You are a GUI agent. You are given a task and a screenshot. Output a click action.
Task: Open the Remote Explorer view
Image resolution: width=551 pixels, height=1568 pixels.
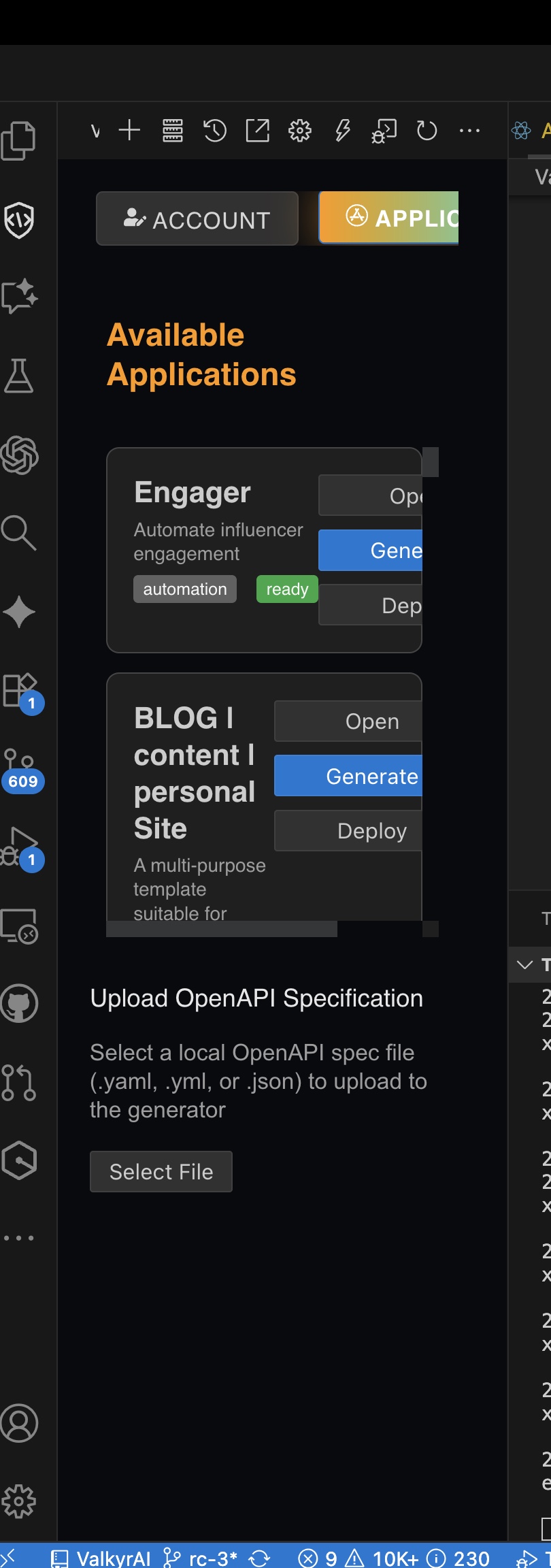[x=19, y=926]
